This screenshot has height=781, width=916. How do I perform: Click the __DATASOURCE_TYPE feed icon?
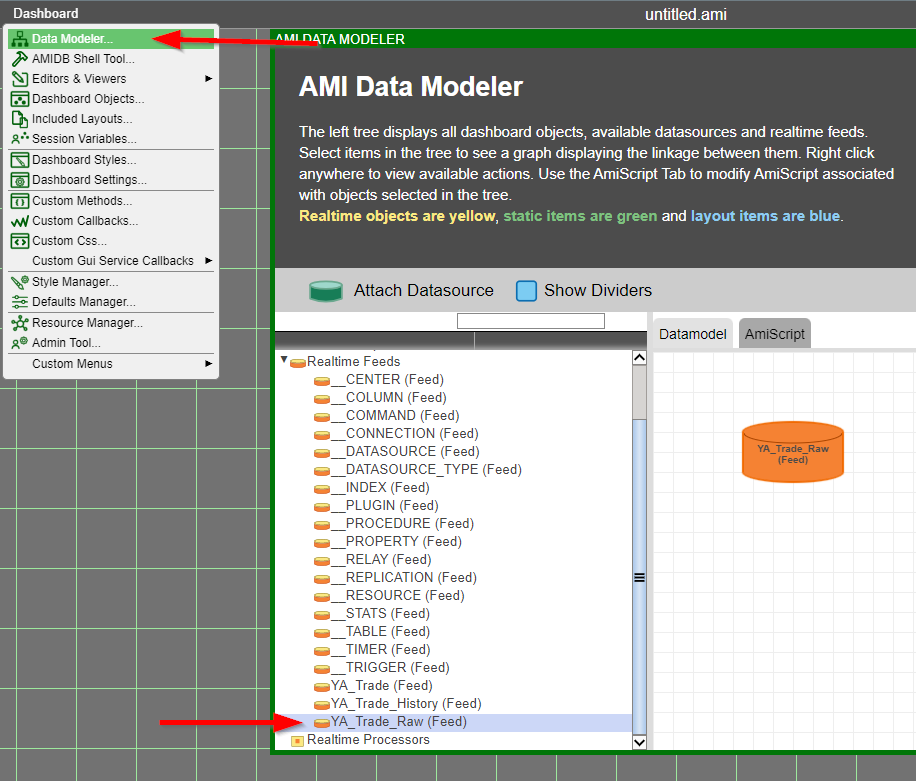322,471
